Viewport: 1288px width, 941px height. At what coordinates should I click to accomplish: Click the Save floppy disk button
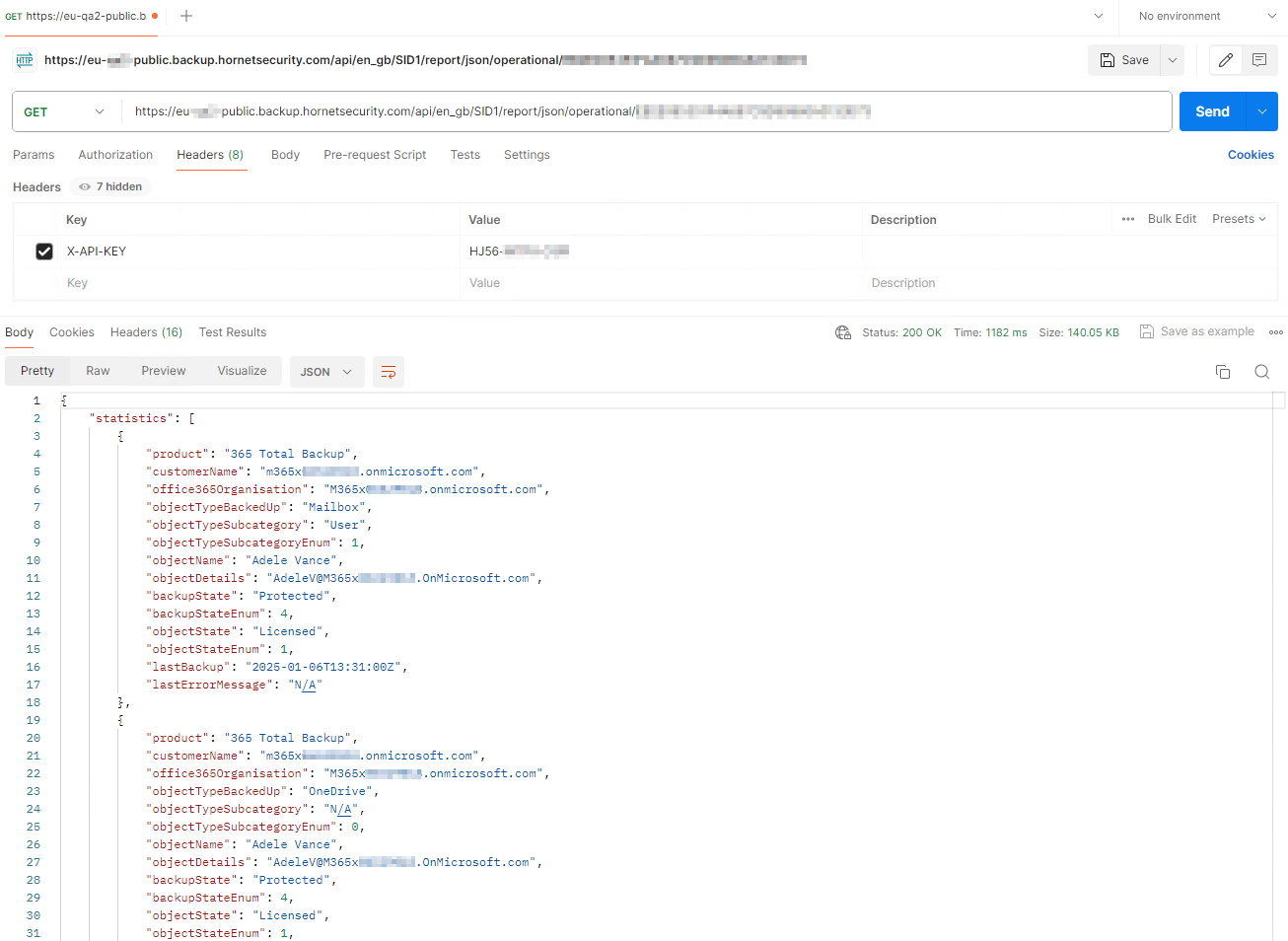[x=1124, y=60]
